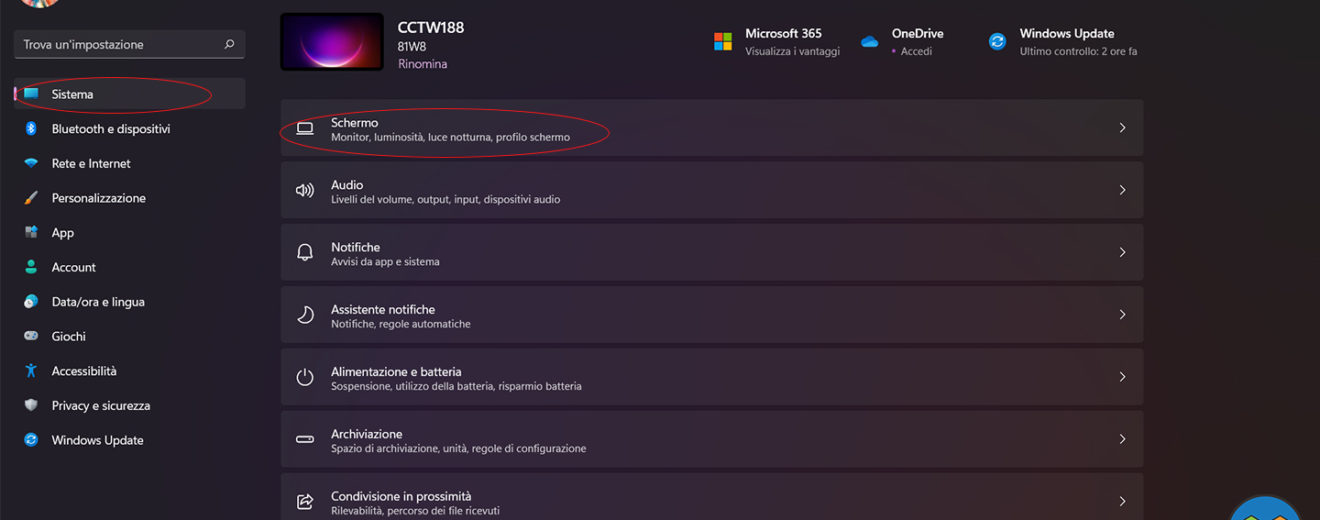
Task: Click the Audio speaker icon
Action: [305, 190]
